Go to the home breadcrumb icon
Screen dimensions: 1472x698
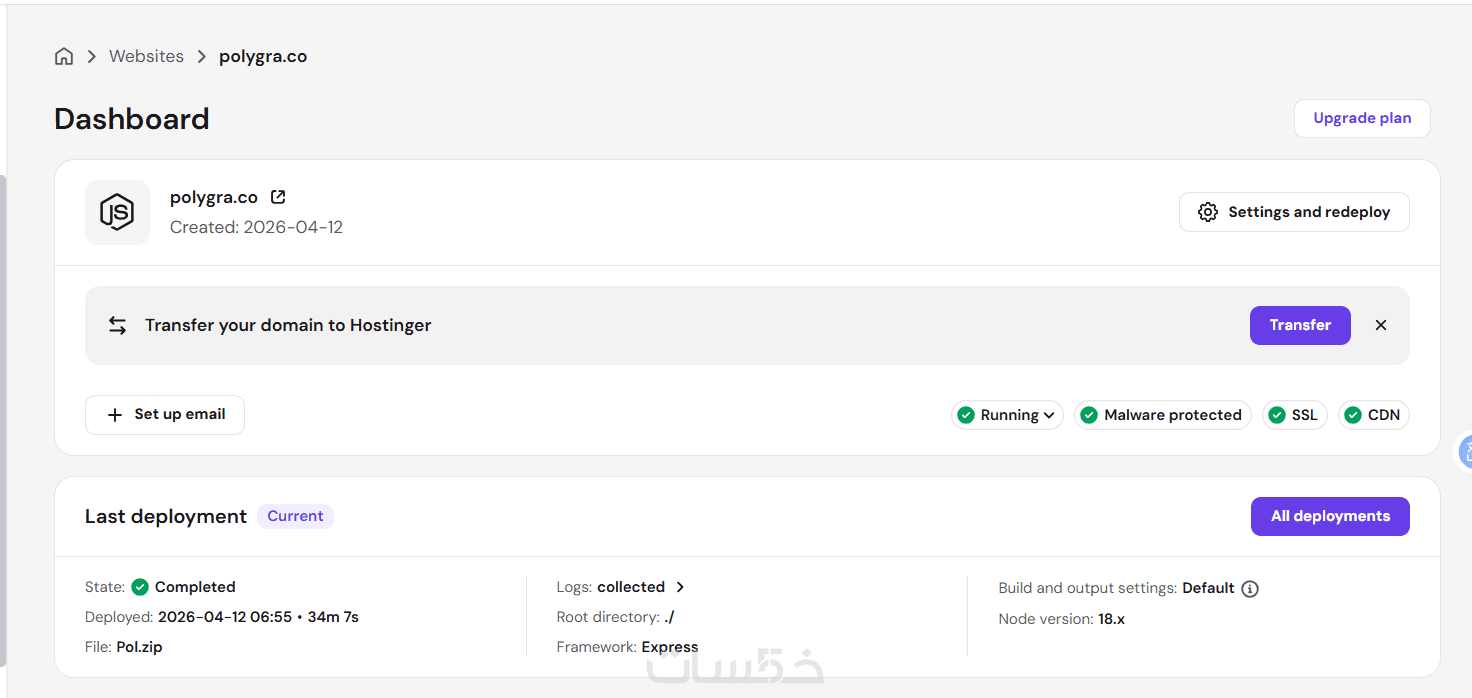click(x=64, y=57)
